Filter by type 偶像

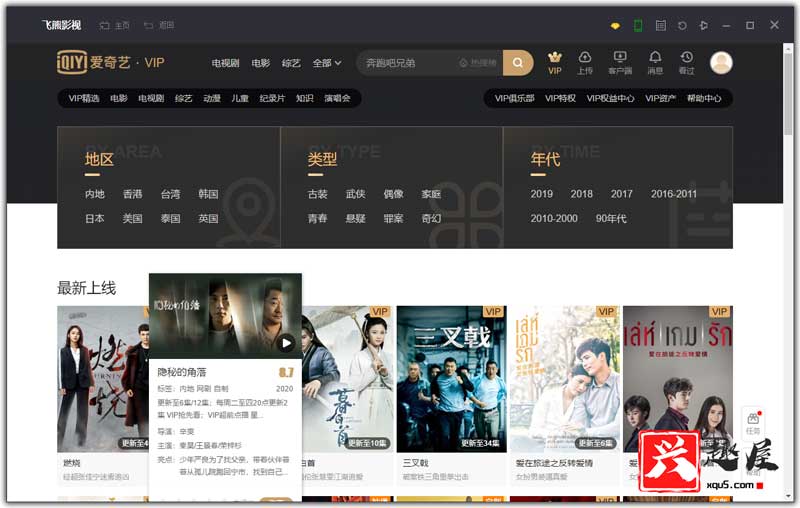coord(393,194)
